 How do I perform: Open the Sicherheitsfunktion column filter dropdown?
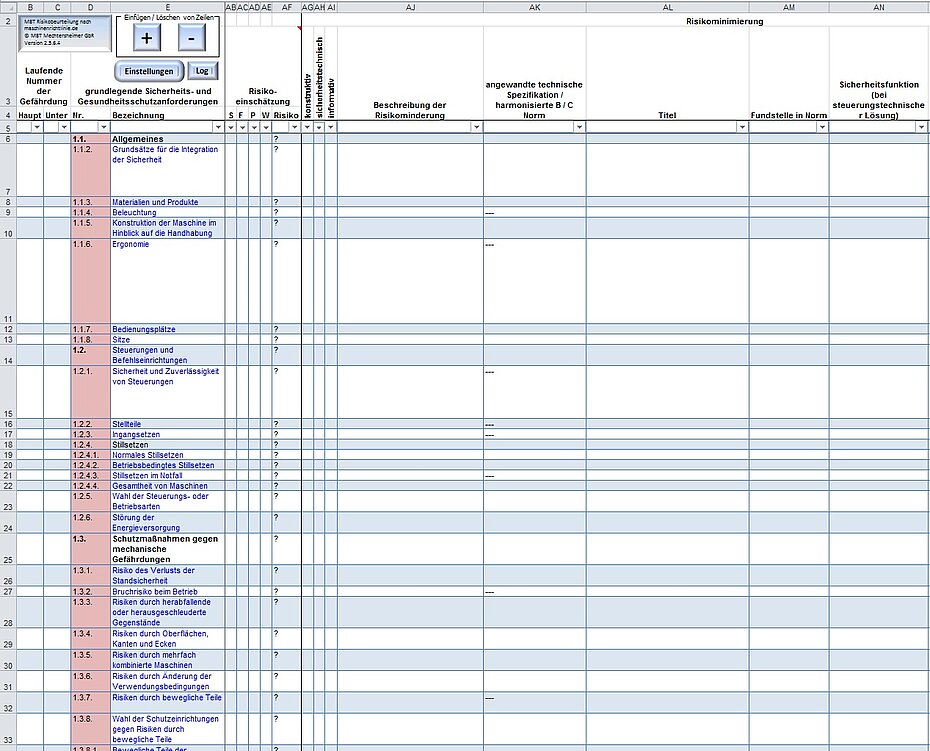tap(921, 127)
